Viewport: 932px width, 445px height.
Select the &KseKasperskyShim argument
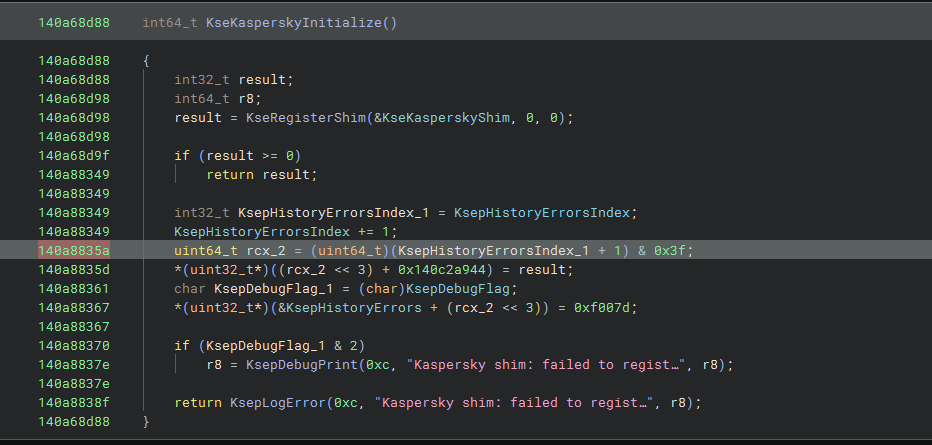pyautogui.click(x=442, y=118)
